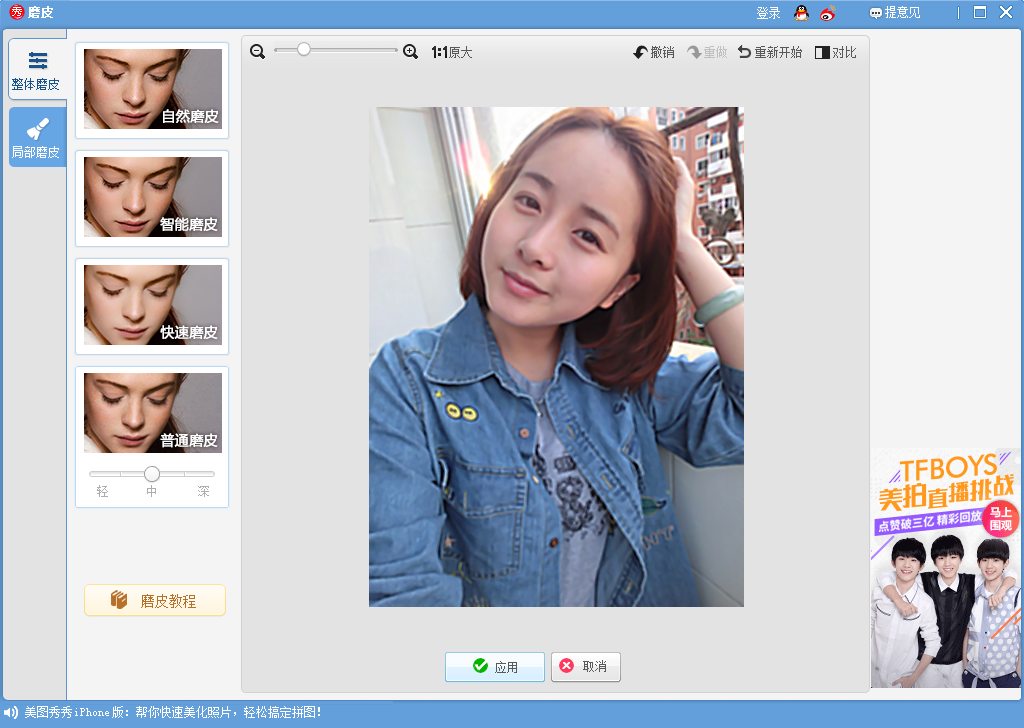Click the zoom in magnifier icon
The width and height of the screenshot is (1024, 728).
[410, 52]
